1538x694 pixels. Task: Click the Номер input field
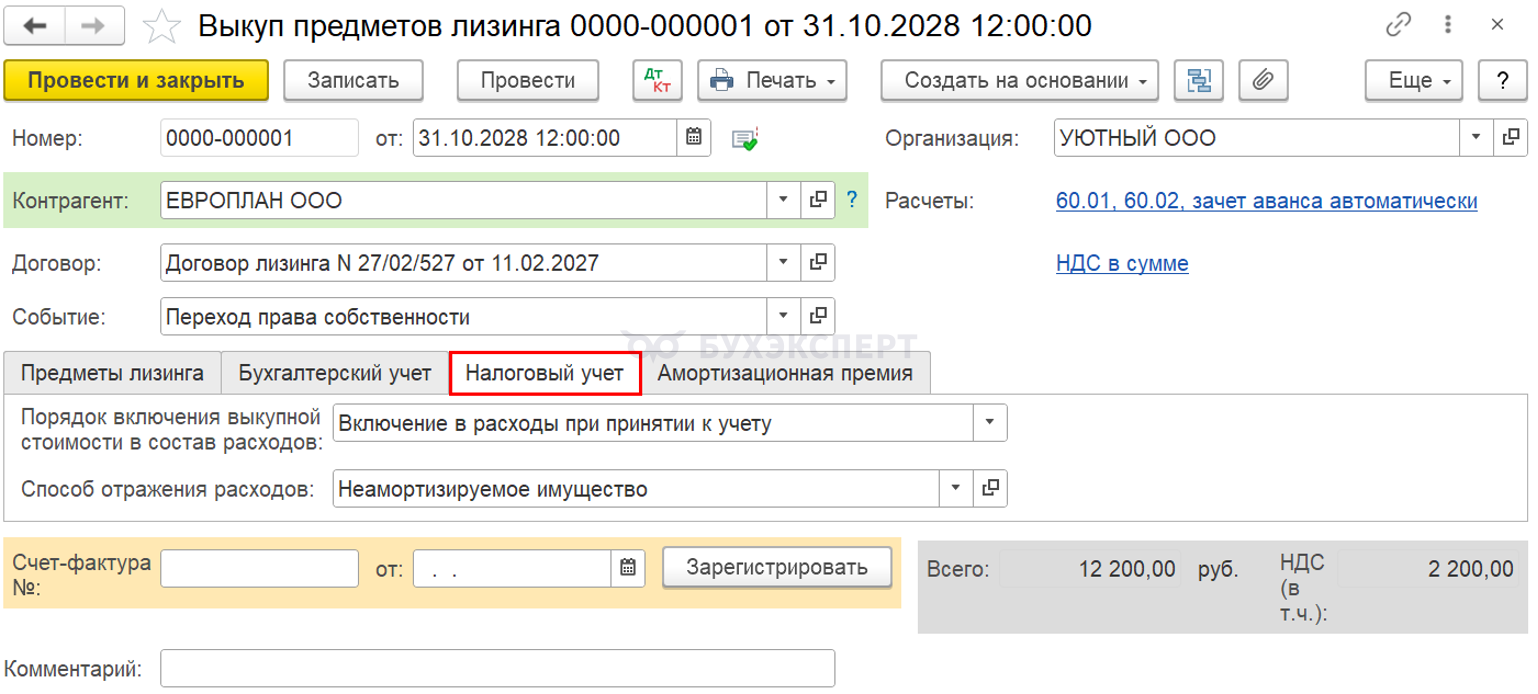pyautogui.click(x=259, y=138)
